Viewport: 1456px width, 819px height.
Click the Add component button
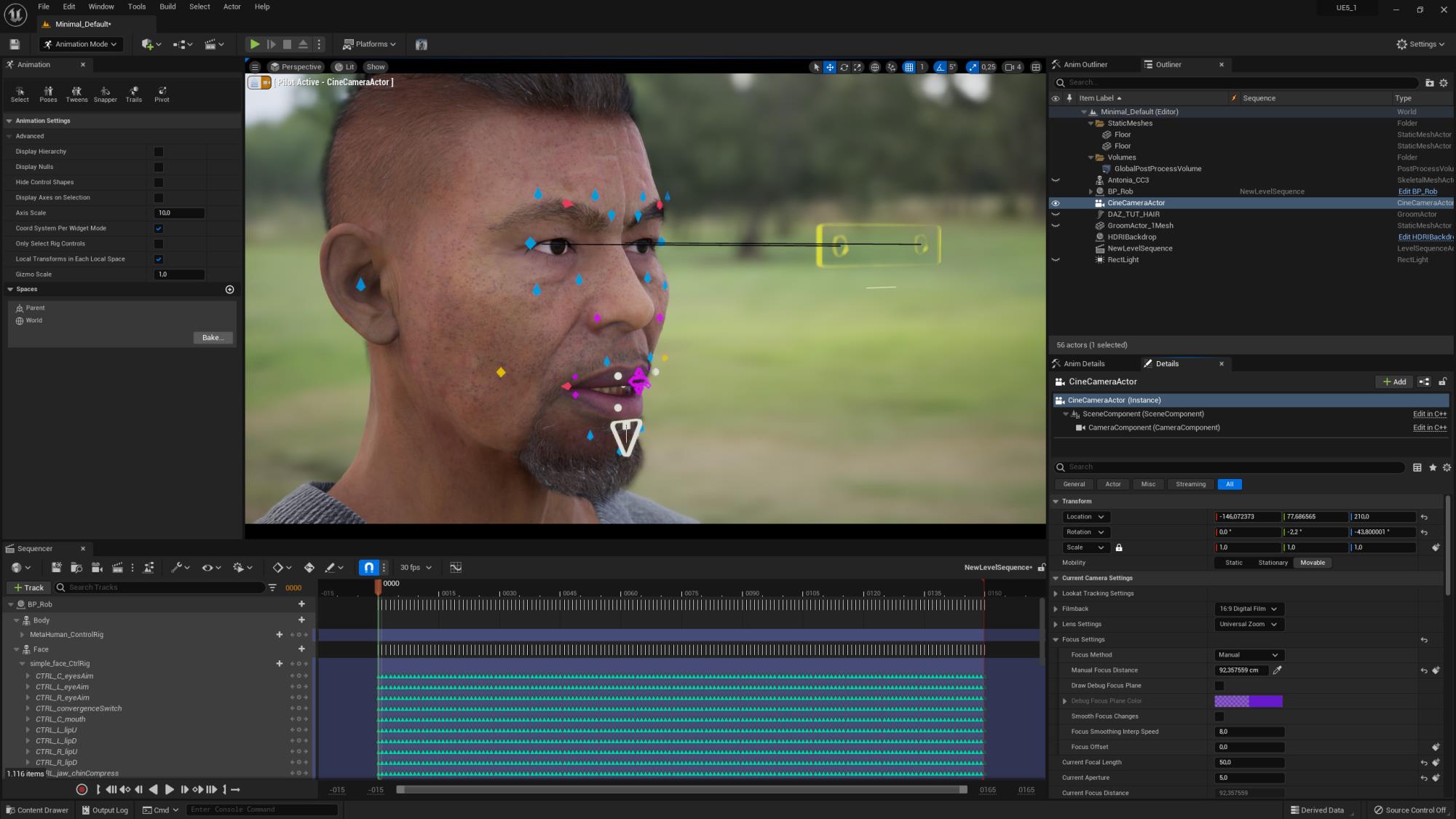(x=1394, y=381)
